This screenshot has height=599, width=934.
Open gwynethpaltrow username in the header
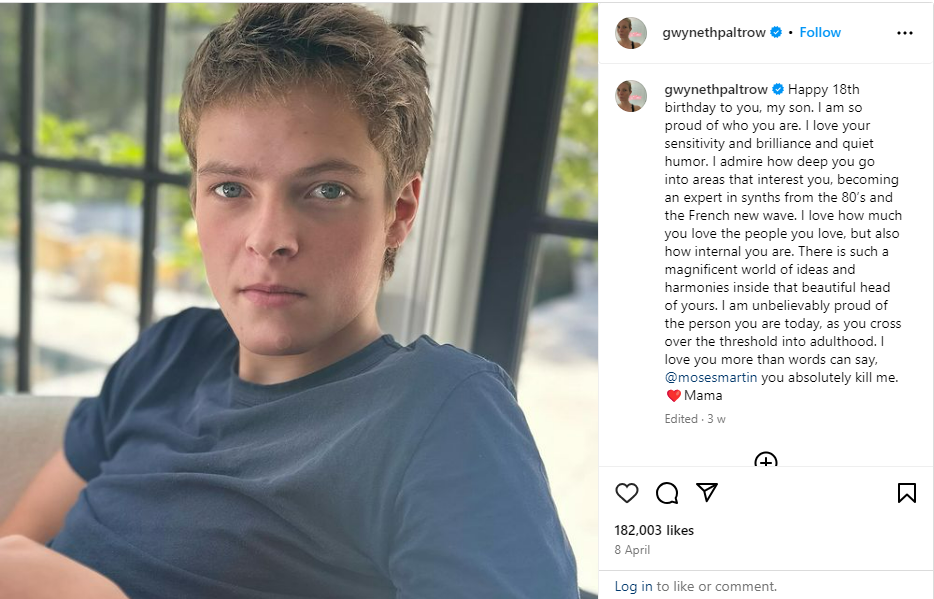click(x=714, y=32)
